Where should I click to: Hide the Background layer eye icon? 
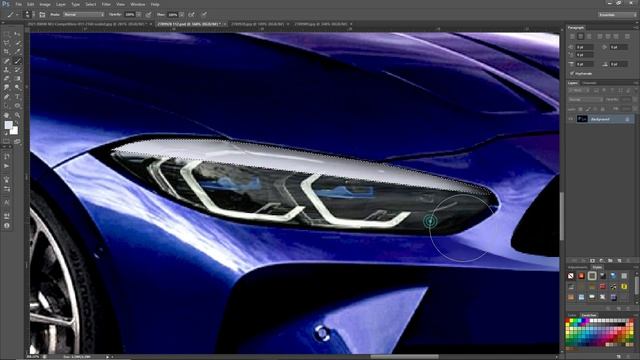[x=571, y=119]
